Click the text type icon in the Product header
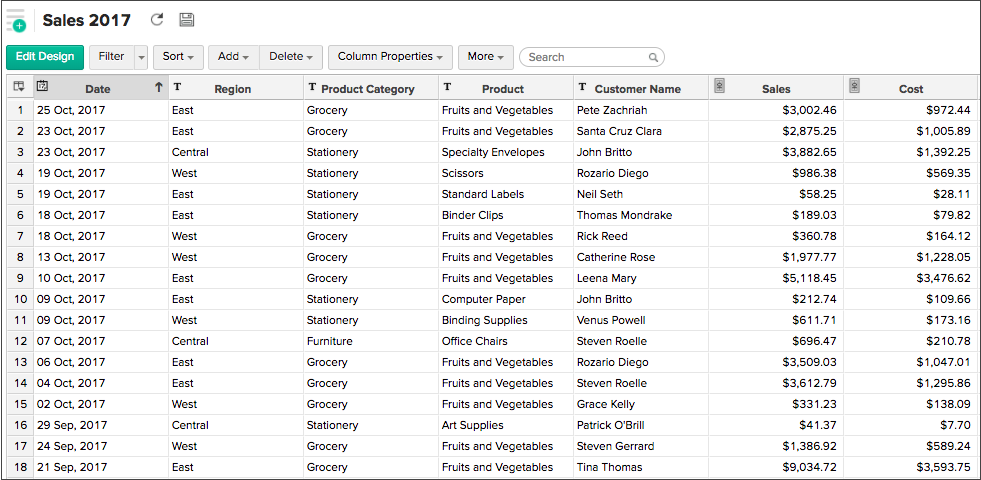Image resolution: width=981 pixels, height=480 pixels. [447, 88]
